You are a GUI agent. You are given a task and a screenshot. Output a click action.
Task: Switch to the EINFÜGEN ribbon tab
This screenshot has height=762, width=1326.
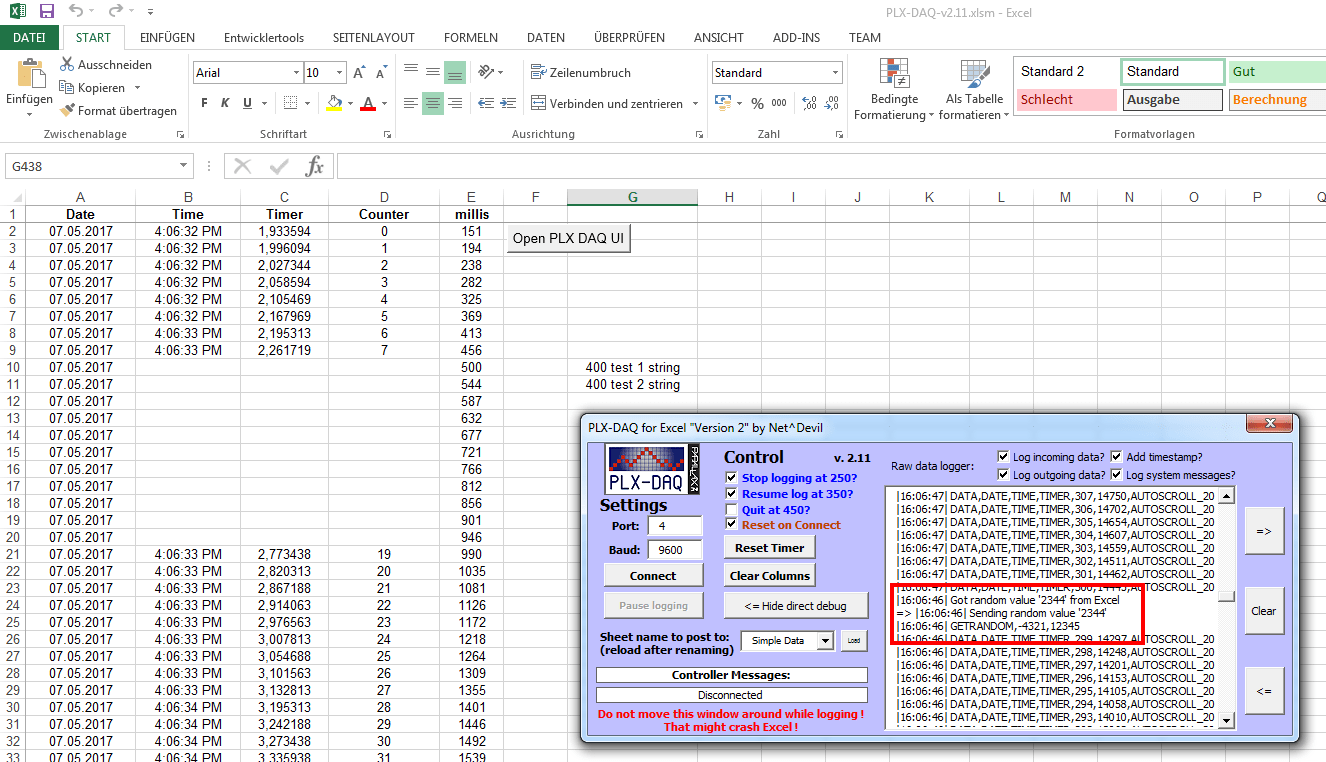point(167,38)
